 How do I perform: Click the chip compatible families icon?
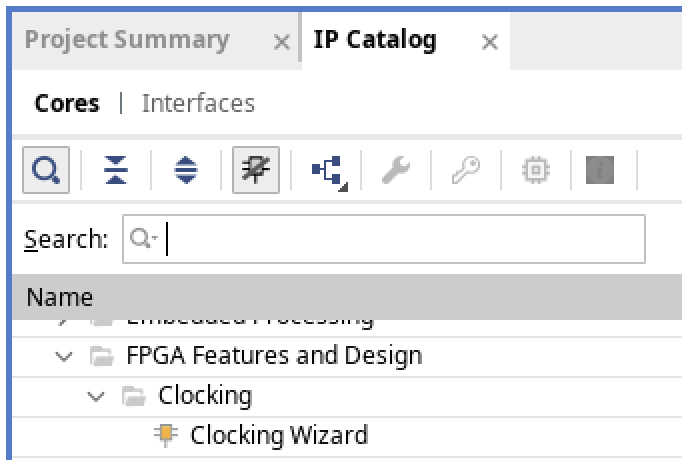[x=536, y=171]
